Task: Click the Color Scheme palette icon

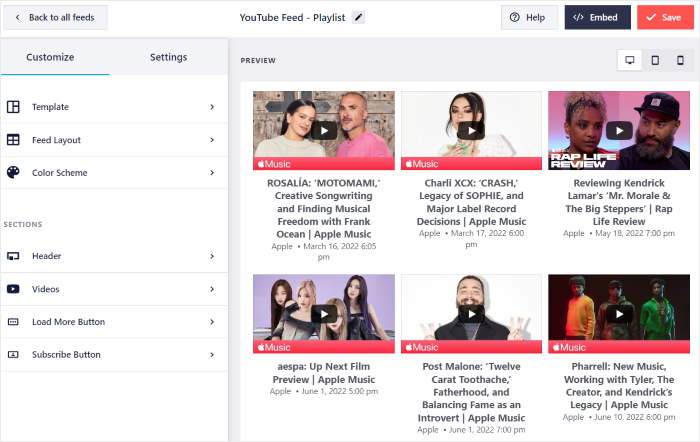Action: [x=13, y=172]
